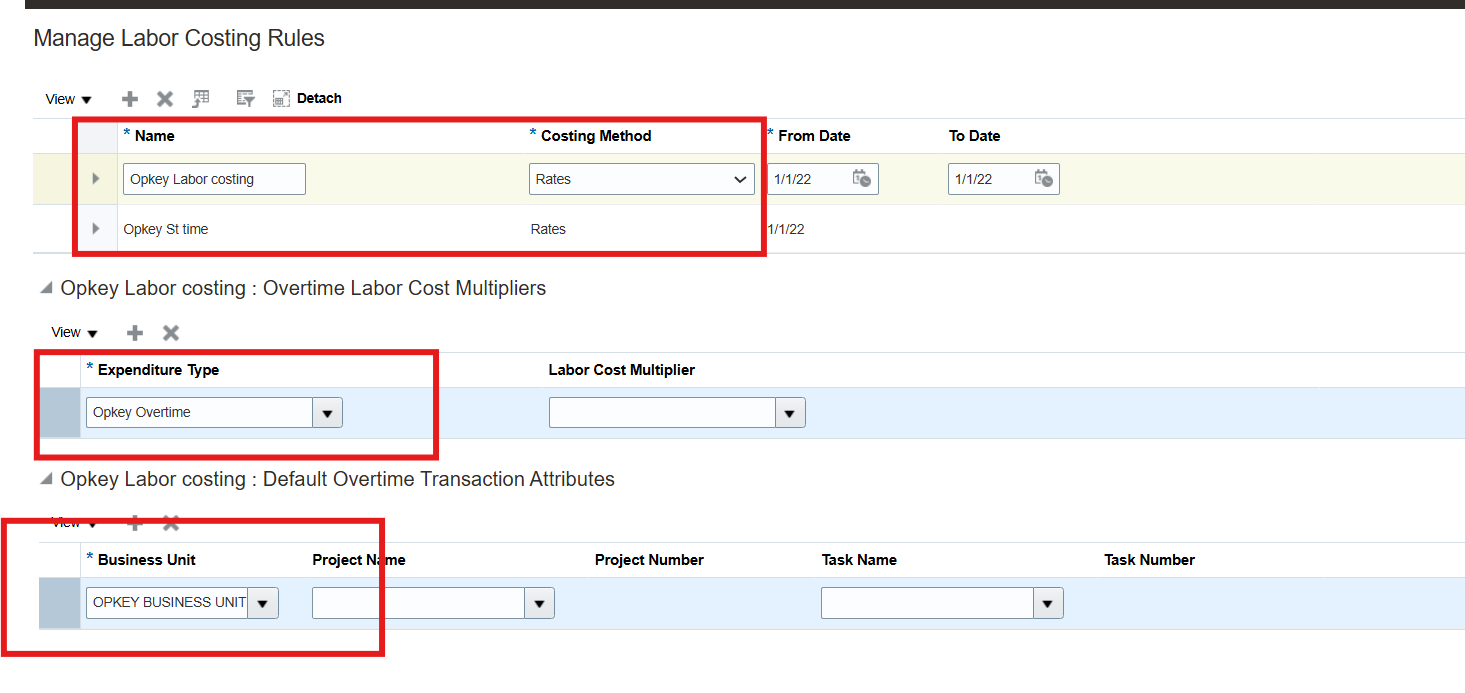Open the Costing Method Rates dropdown

(642, 179)
